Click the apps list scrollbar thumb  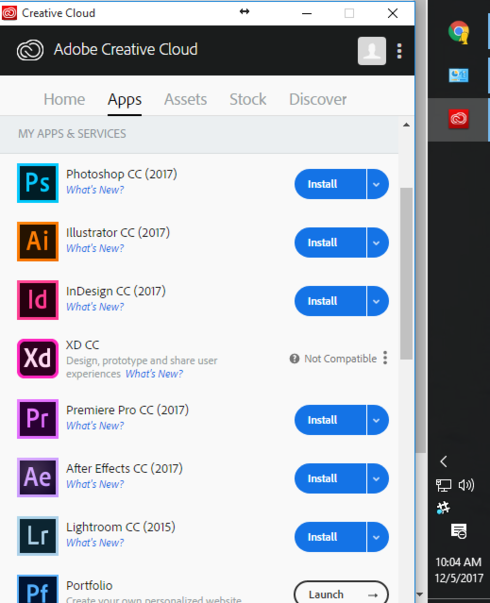coord(406,273)
